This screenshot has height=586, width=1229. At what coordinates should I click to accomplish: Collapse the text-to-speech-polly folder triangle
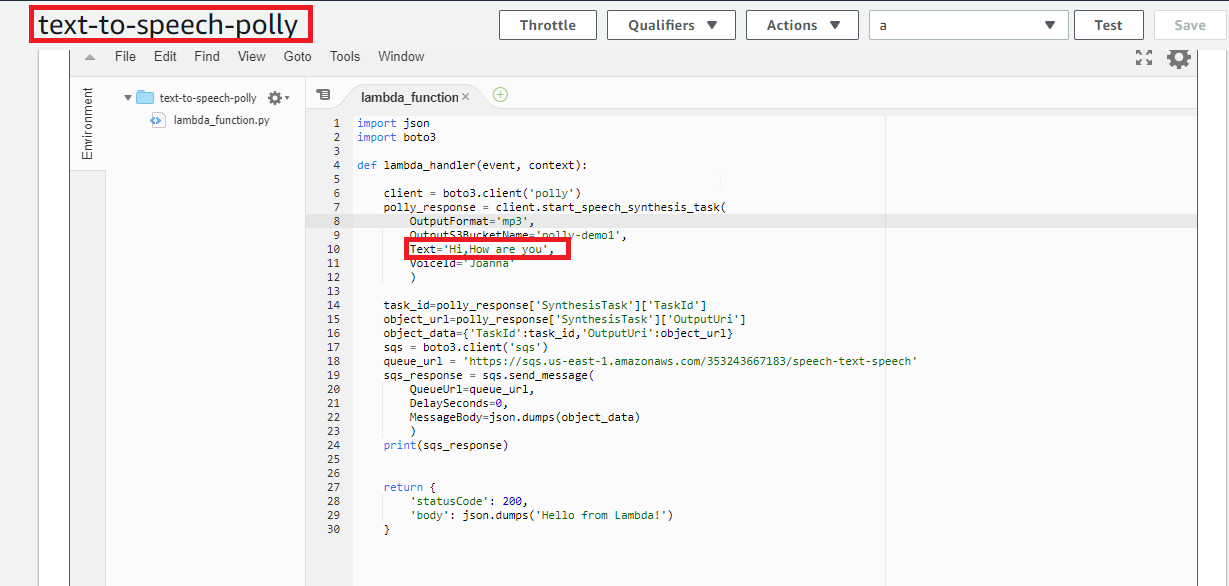point(128,98)
